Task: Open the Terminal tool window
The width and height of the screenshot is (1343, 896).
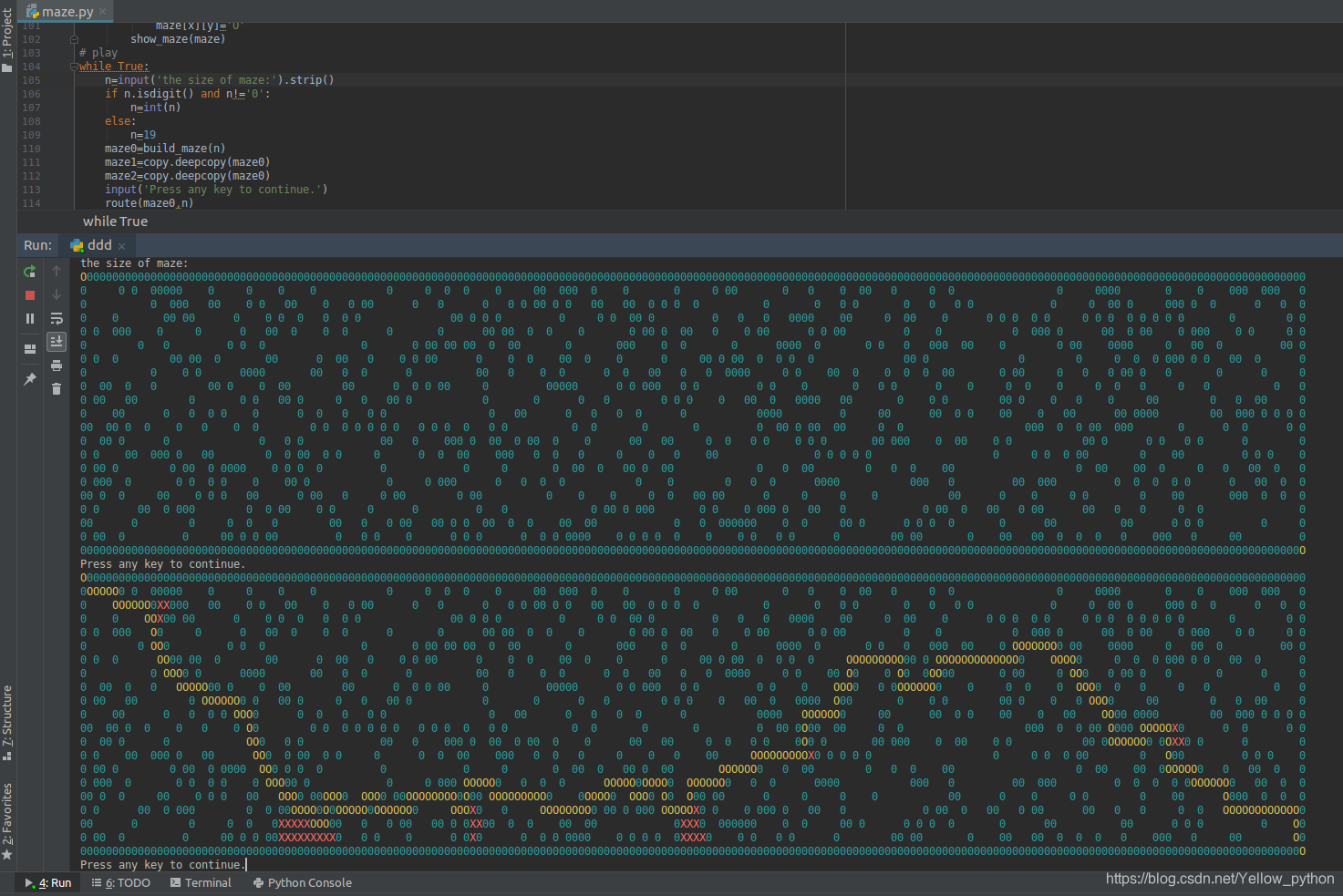Action: [201, 882]
